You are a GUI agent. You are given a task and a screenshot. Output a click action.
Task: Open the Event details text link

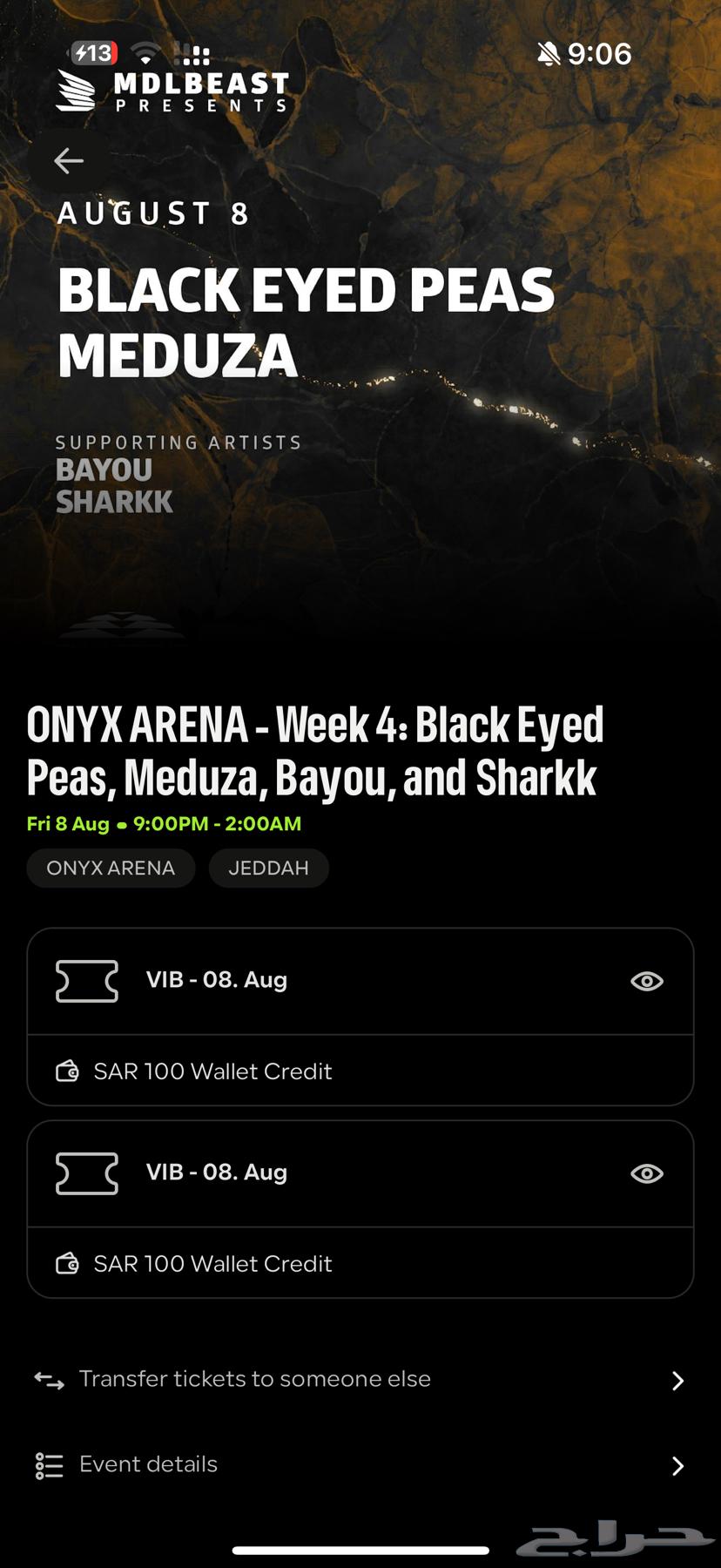(x=148, y=1464)
